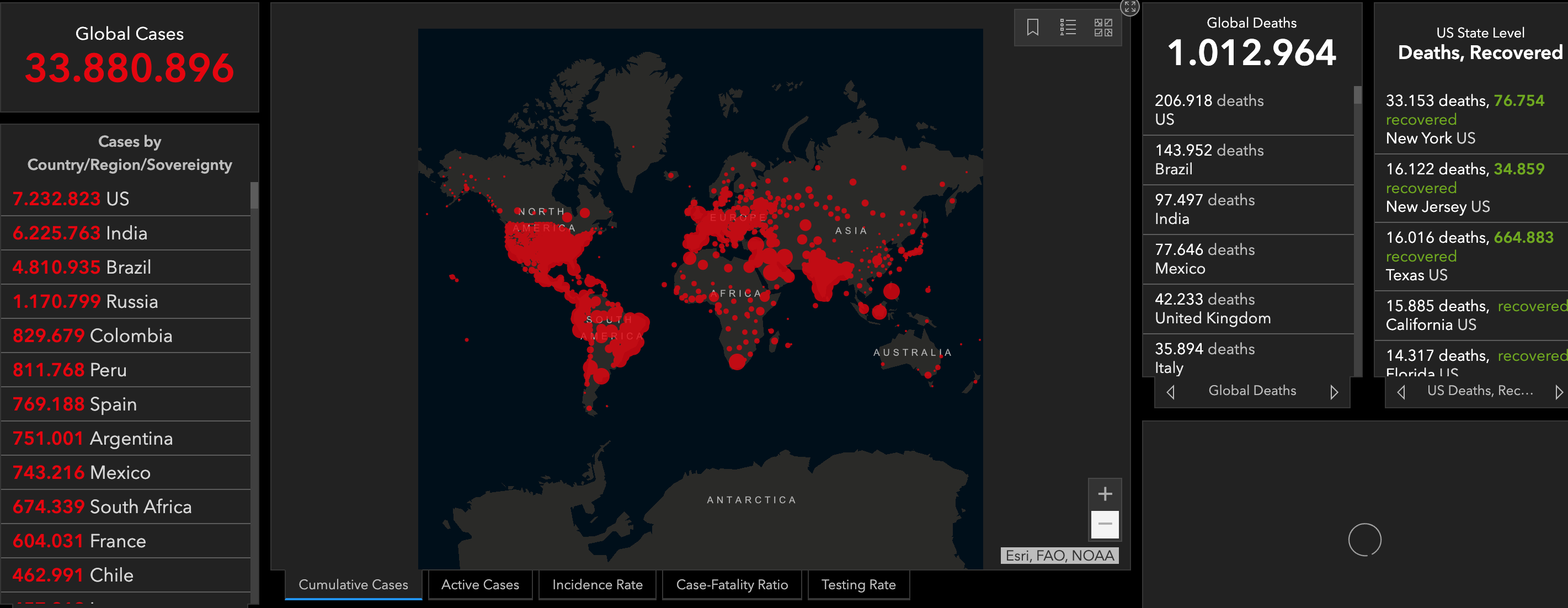This screenshot has width=1568, height=608.
Task: Open the Case-Fatality Ratio tab
Action: [732, 584]
